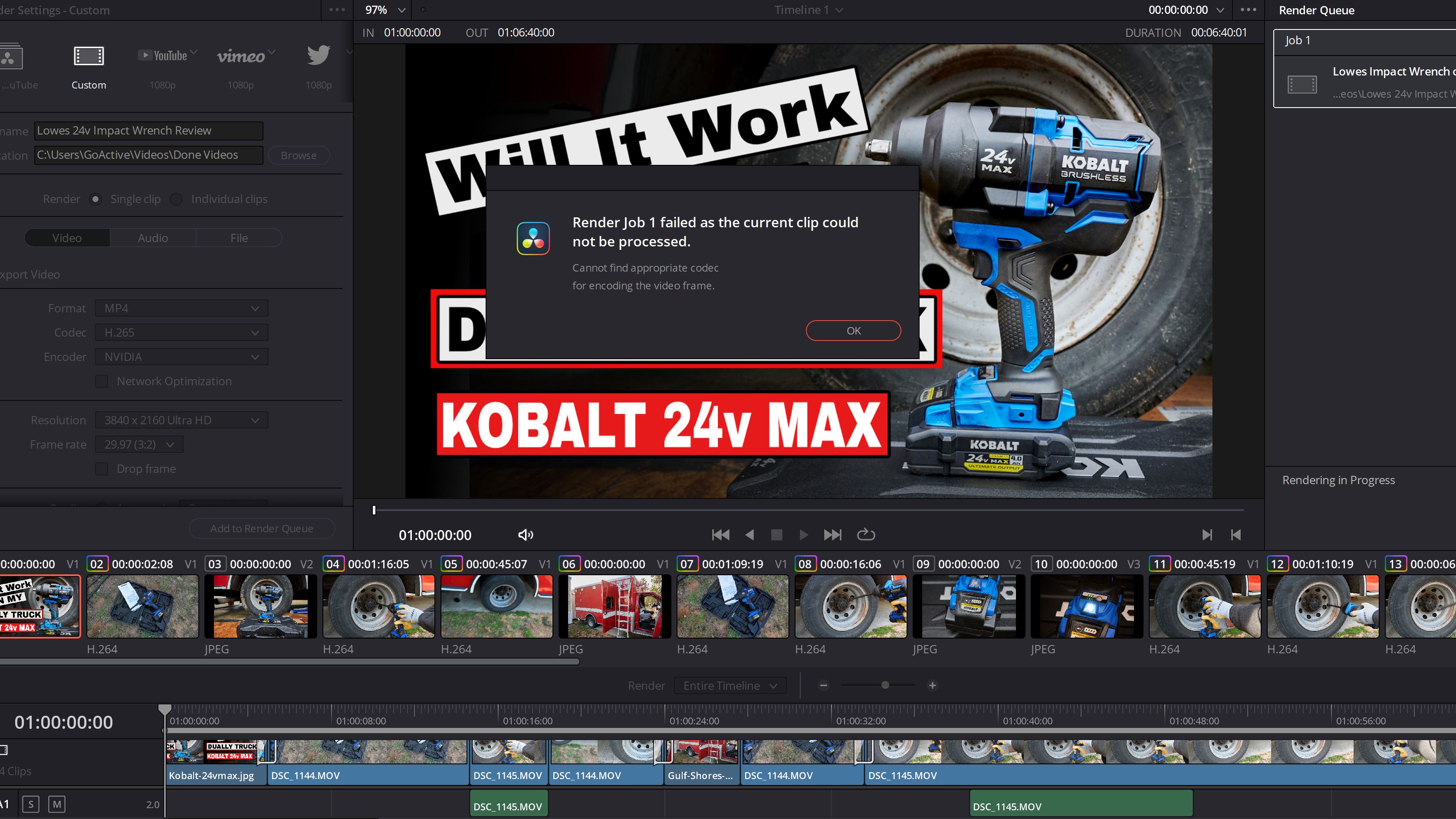Click the stop button
This screenshot has height=819, width=1456.
tap(777, 535)
